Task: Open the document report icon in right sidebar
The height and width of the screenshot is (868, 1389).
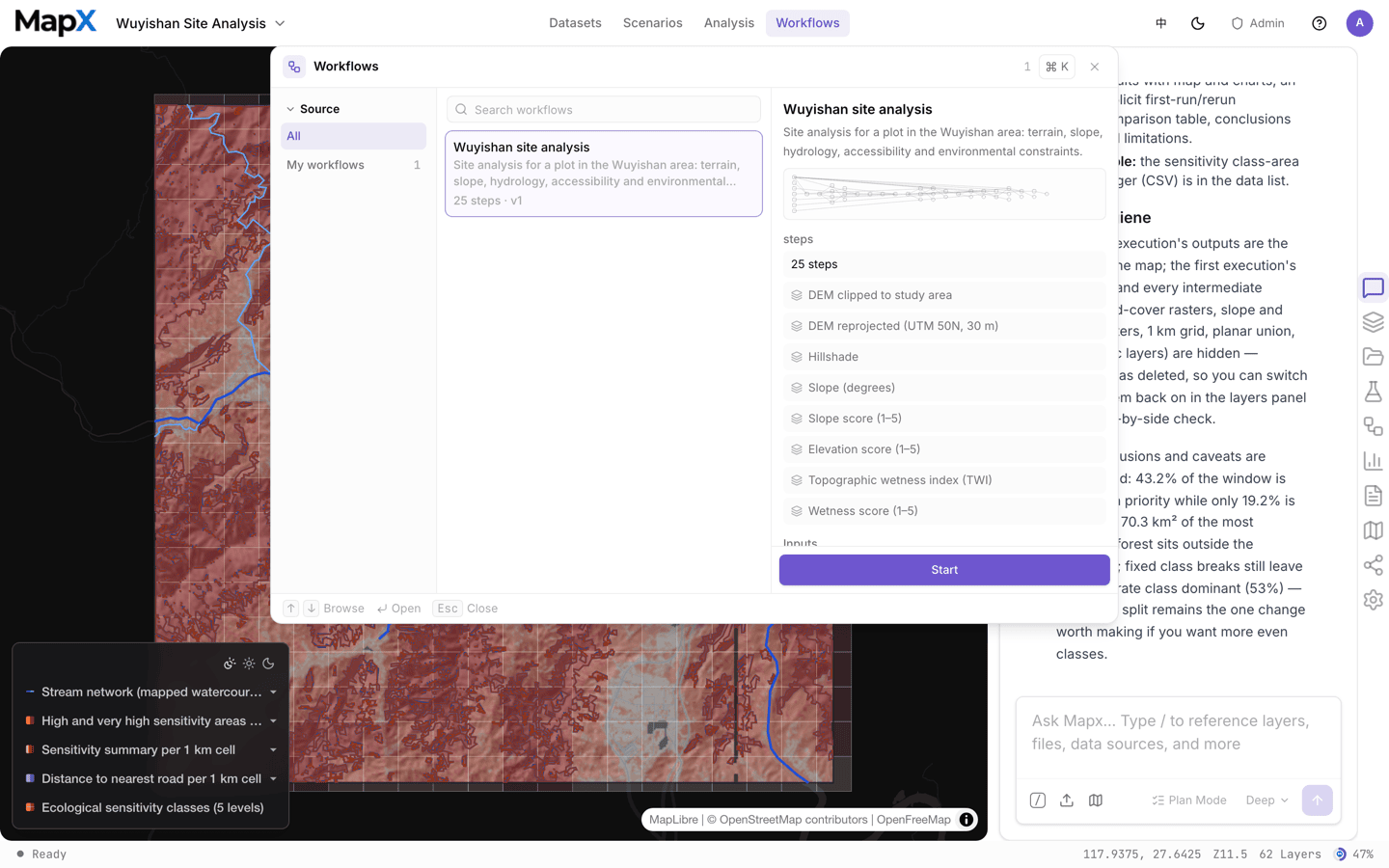Action: click(1373, 496)
